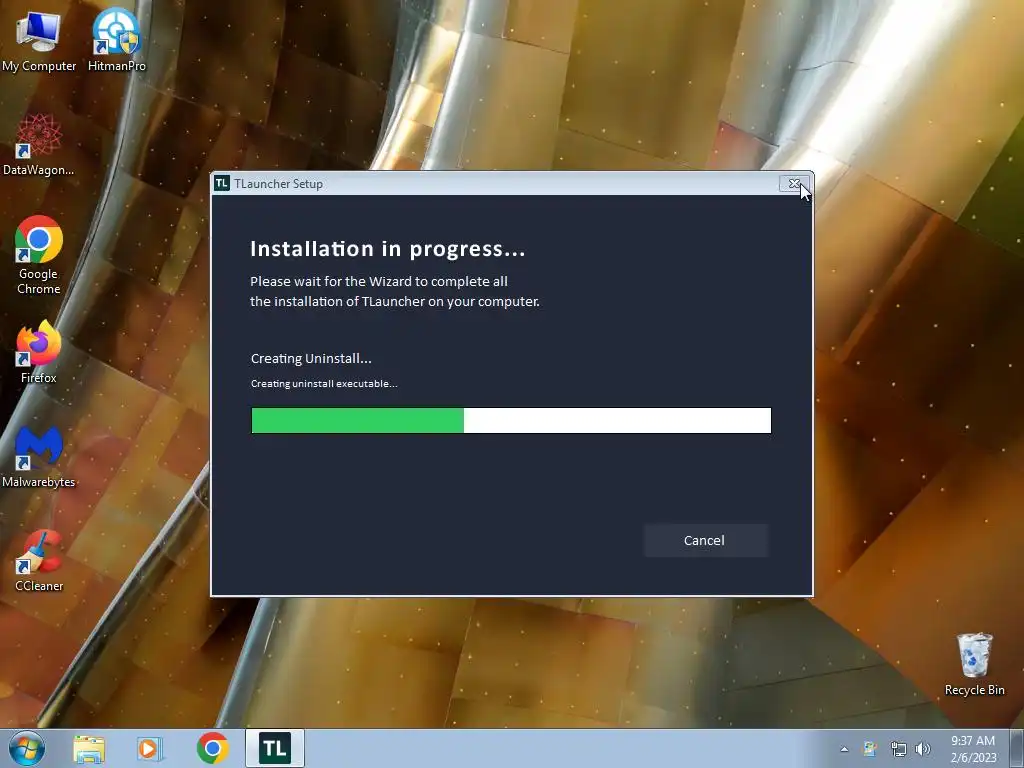Open the Windows Start menu
This screenshot has width=1024, height=768.
coord(27,748)
